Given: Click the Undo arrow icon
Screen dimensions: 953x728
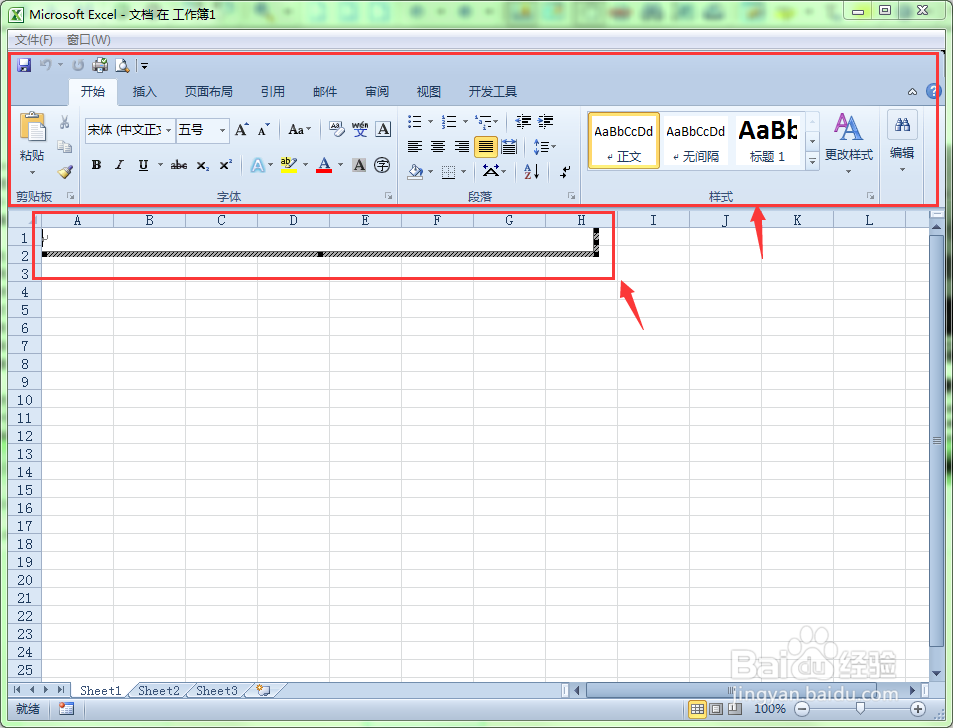Looking at the screenshot, I should pyautogui.click(x=46, y=64).
